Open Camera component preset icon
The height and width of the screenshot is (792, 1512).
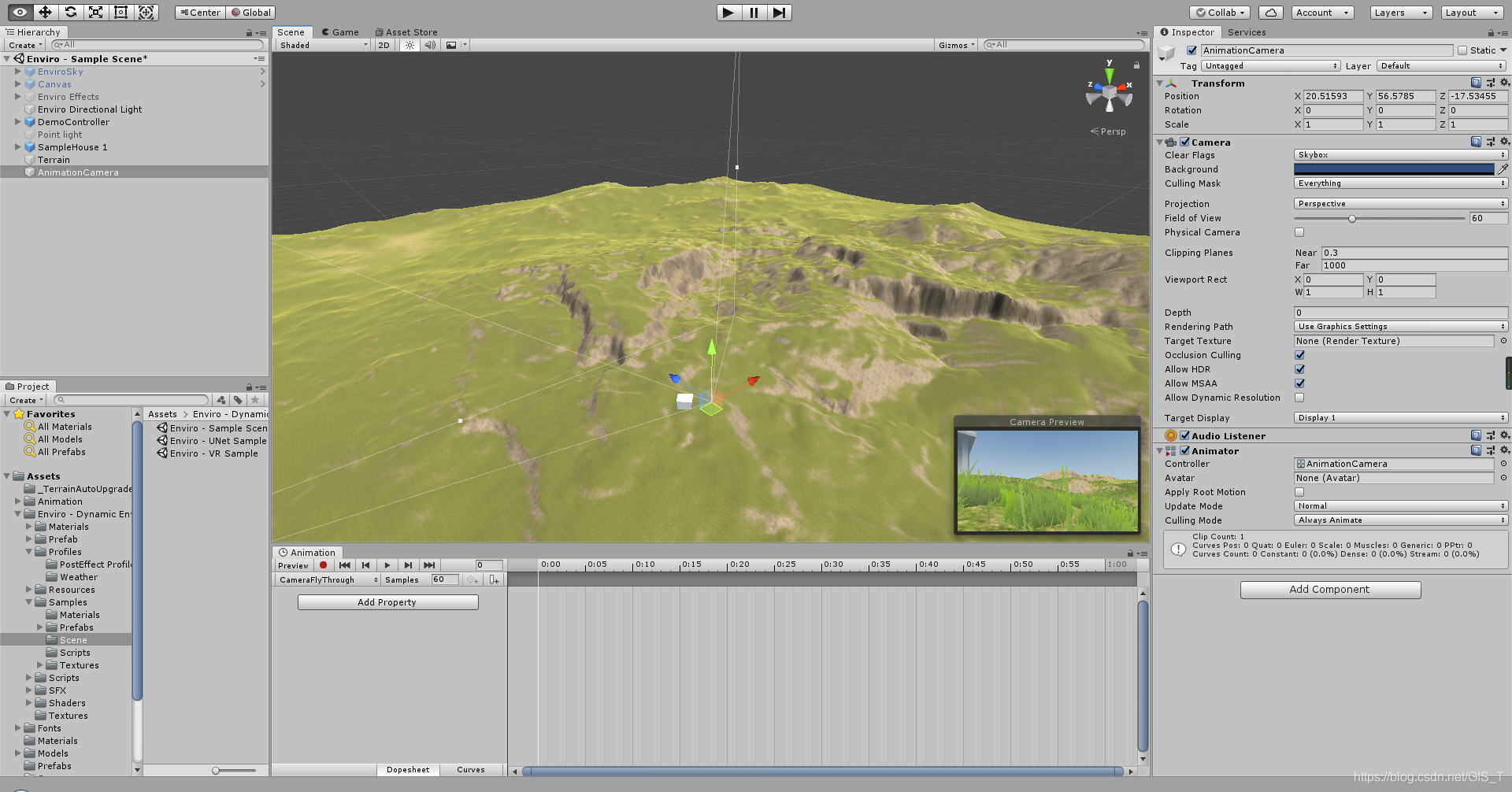point(1490,142)
